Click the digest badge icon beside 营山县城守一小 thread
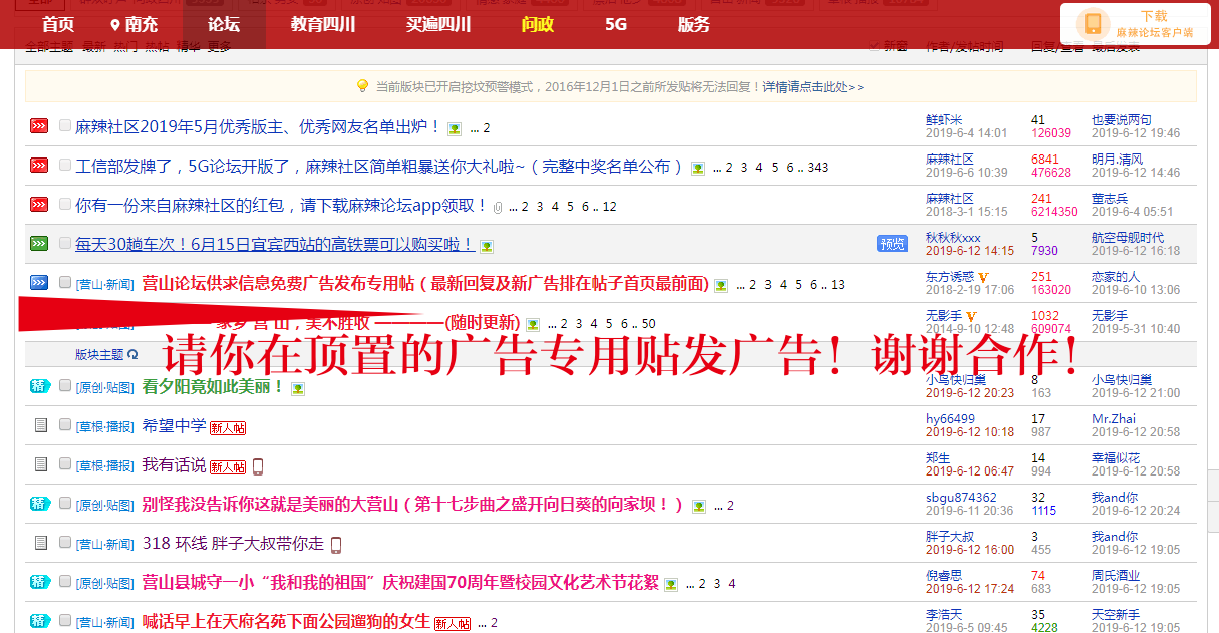The image size is (1219, 633). 39,582
